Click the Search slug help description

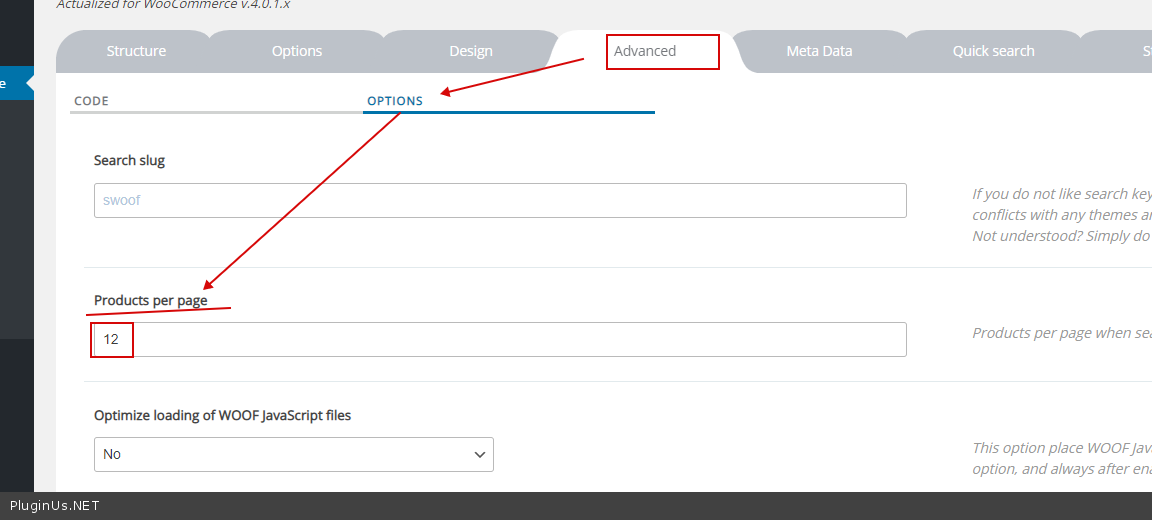[x=1060, y=214]
